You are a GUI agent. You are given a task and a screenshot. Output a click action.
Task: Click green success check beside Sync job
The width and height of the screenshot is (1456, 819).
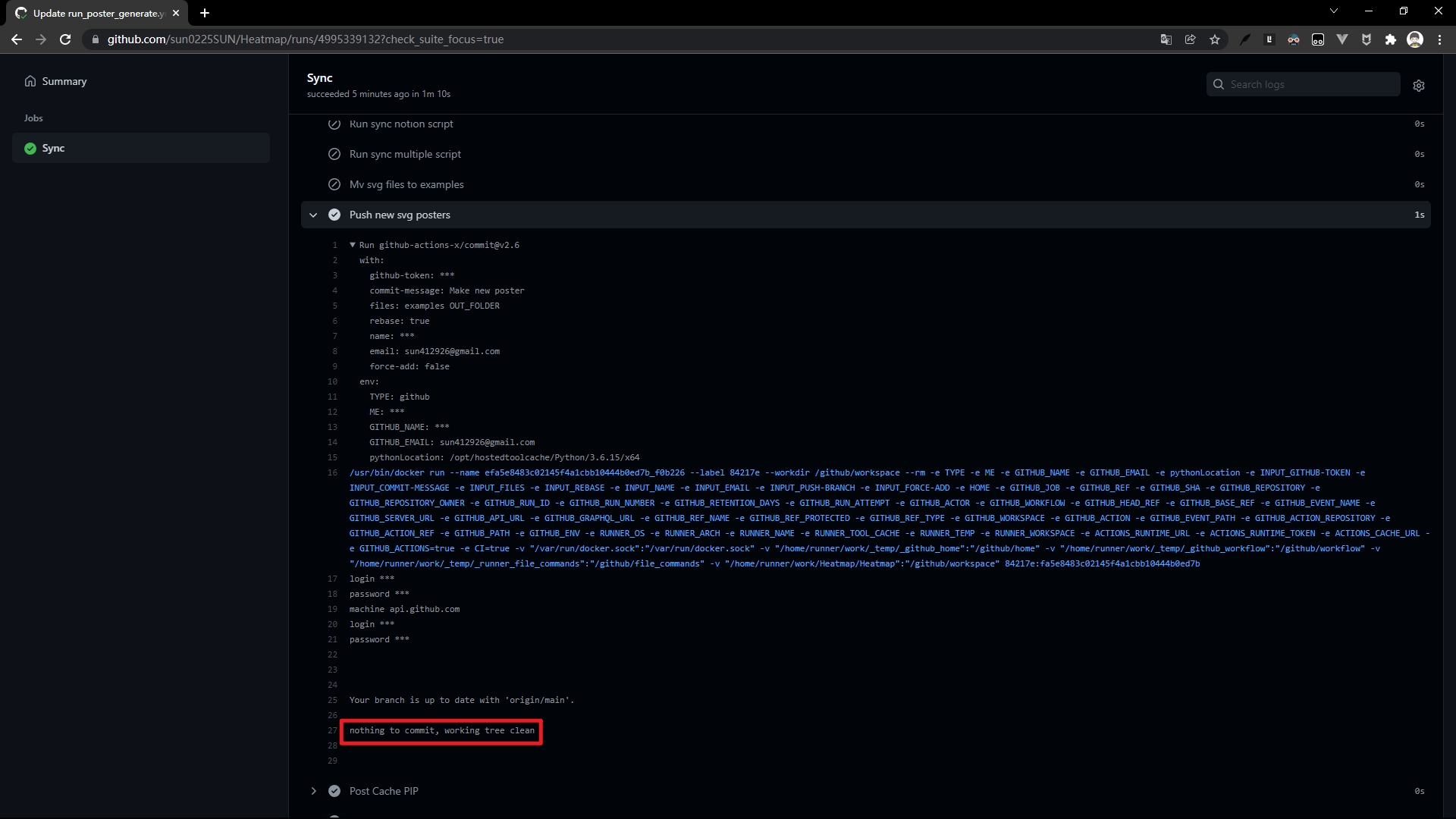point(30,149)
